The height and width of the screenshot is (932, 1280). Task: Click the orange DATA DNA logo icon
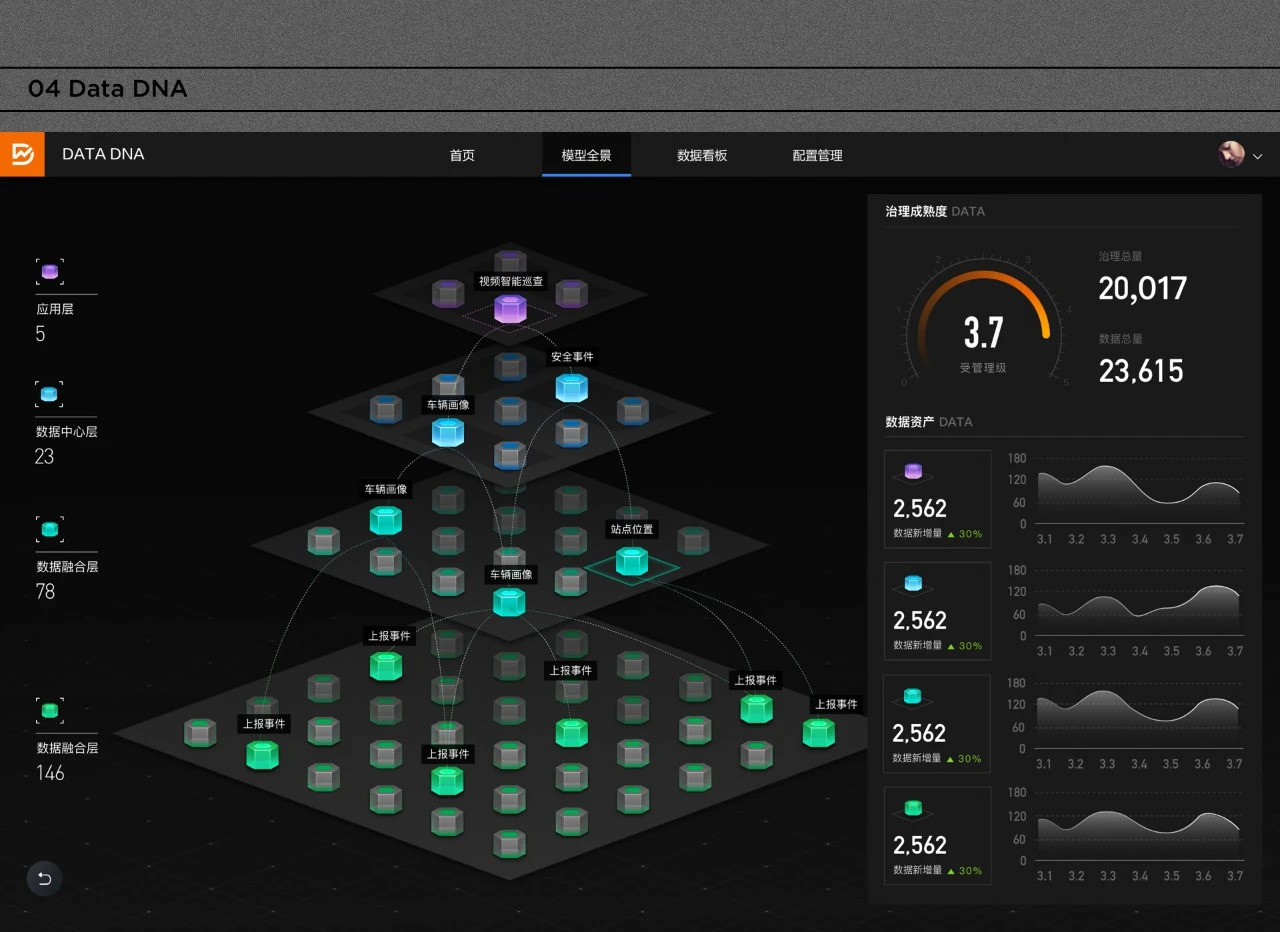[x=22, y=154]
